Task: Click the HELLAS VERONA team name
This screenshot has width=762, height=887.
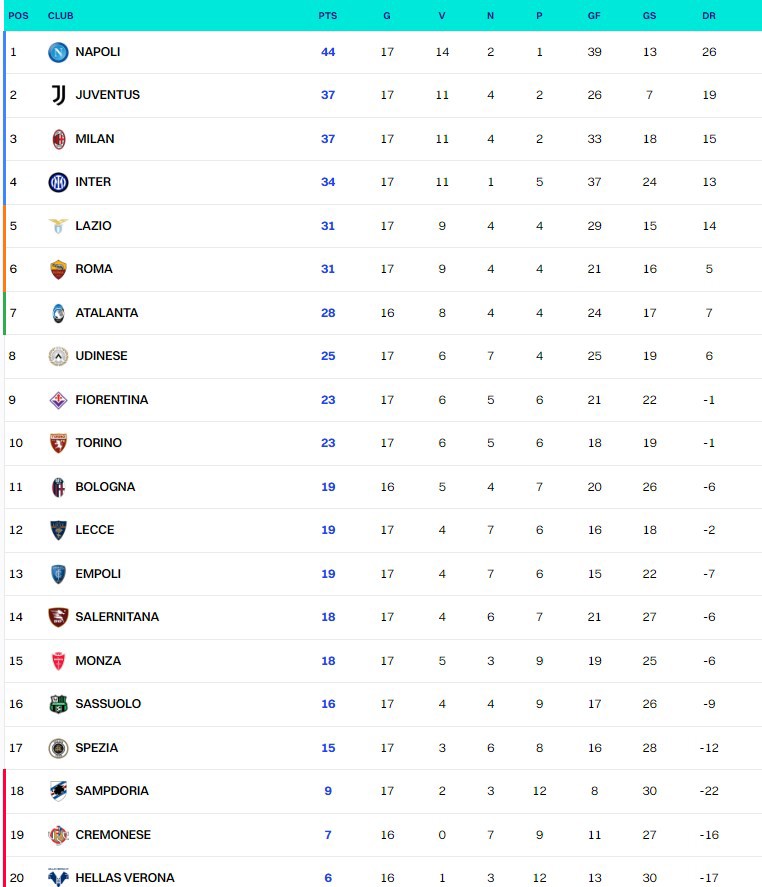Action: tap(125, 878)
